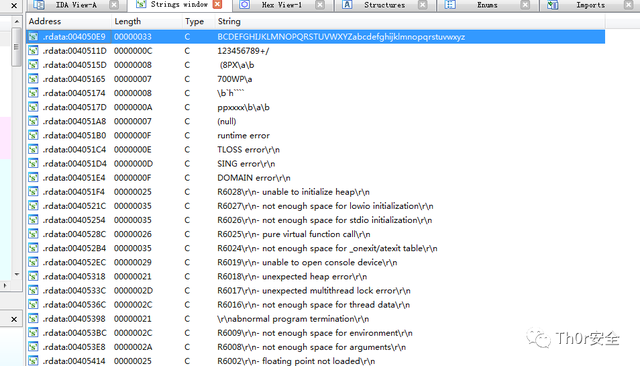Click string icon of row .rdata:00405318
640x366 pixels.
(33, 277)
